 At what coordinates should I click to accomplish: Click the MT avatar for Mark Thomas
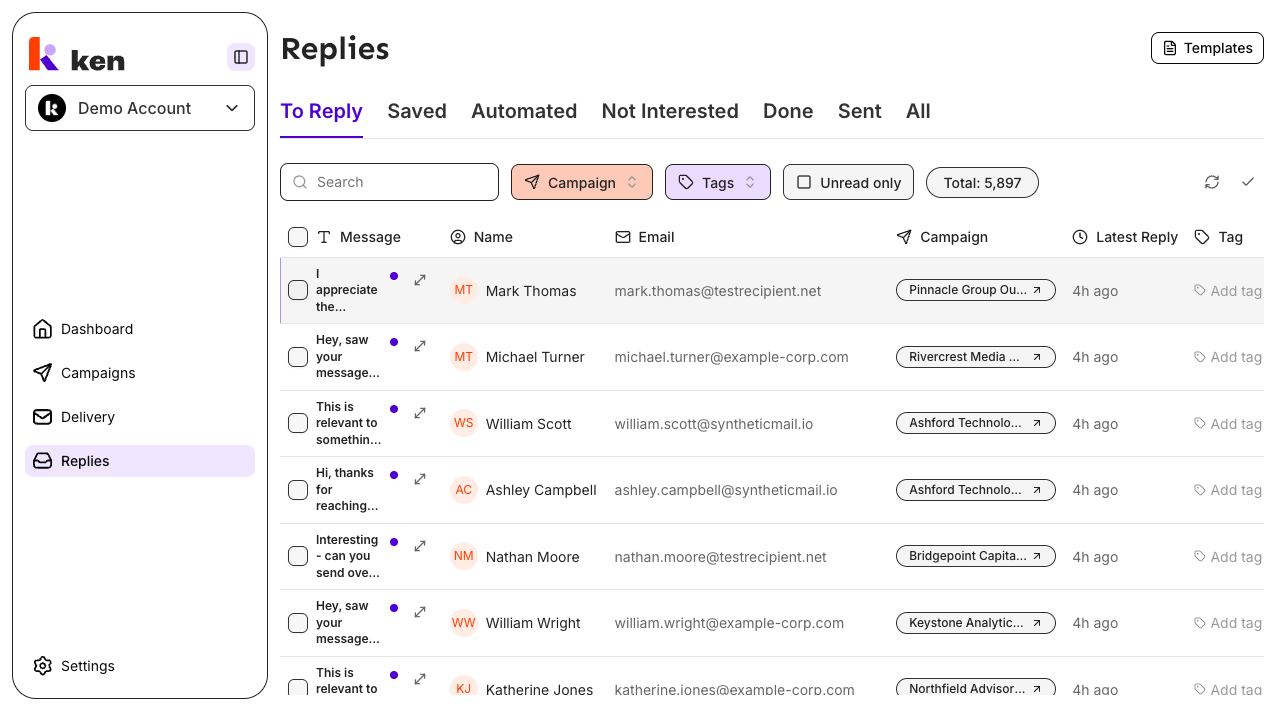coord(464,290)
